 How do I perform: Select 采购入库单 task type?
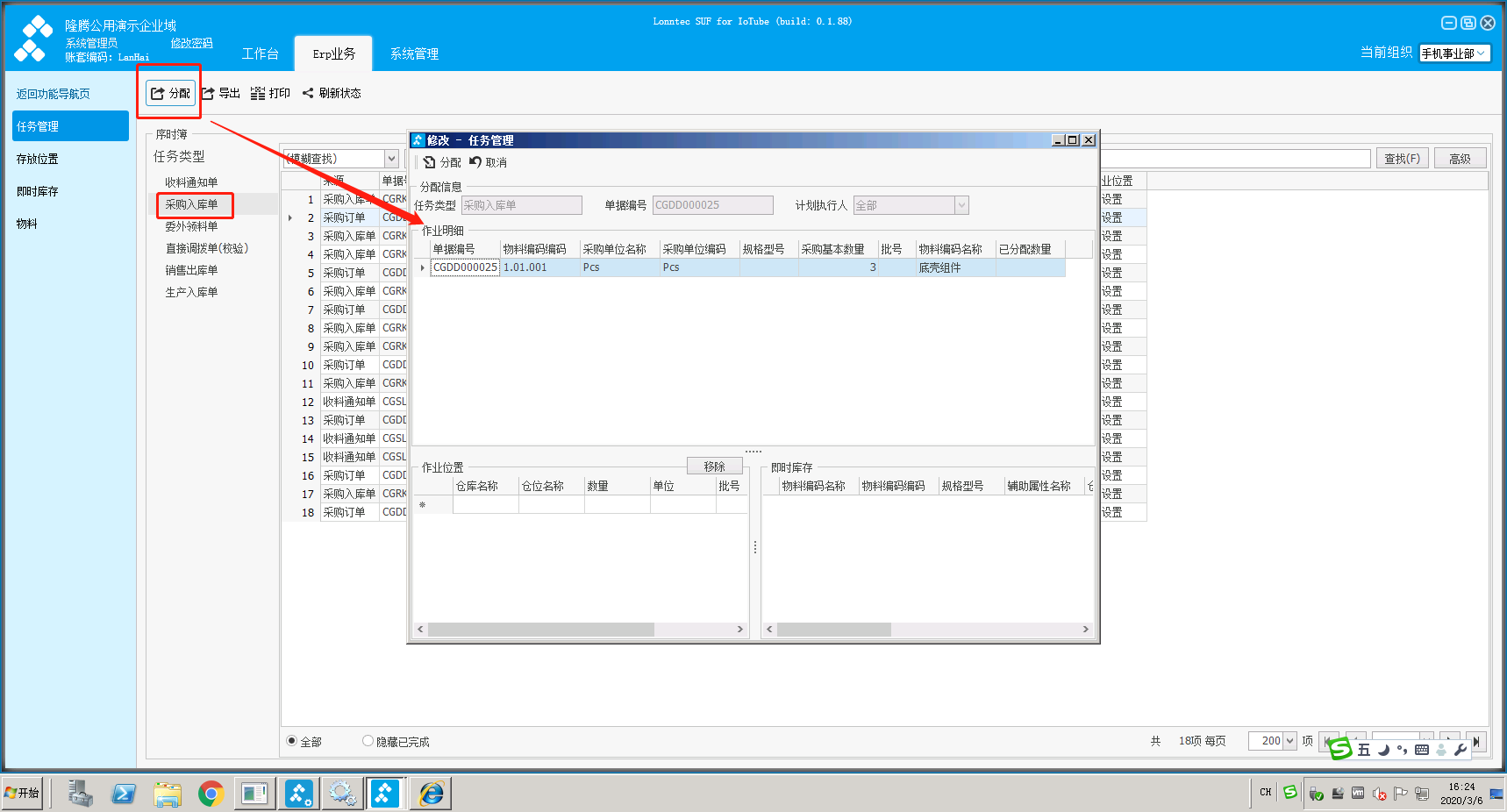(191, 204)
